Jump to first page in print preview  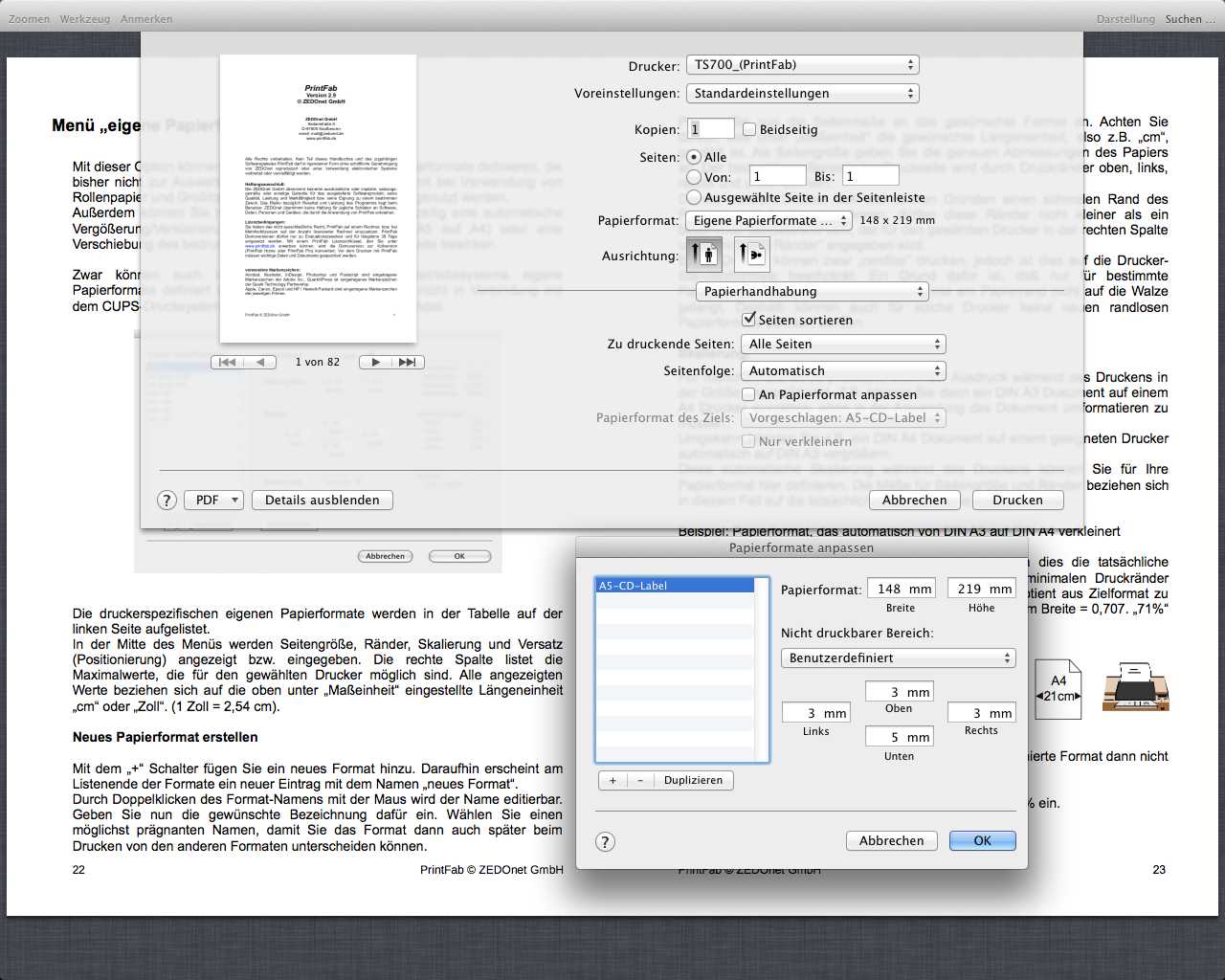tap(228, 362)
